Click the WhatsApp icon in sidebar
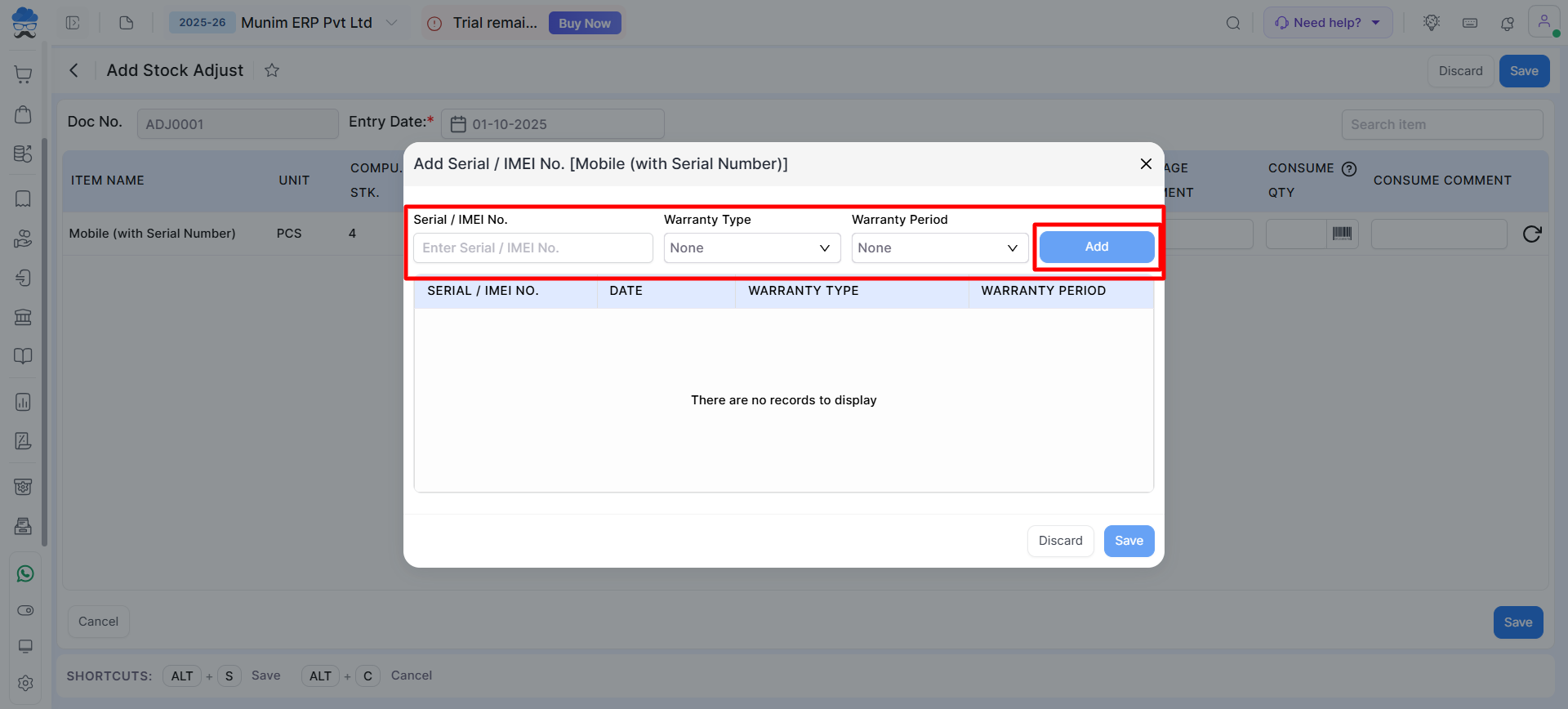This screenshot has width=1568, height=709. 24,574
